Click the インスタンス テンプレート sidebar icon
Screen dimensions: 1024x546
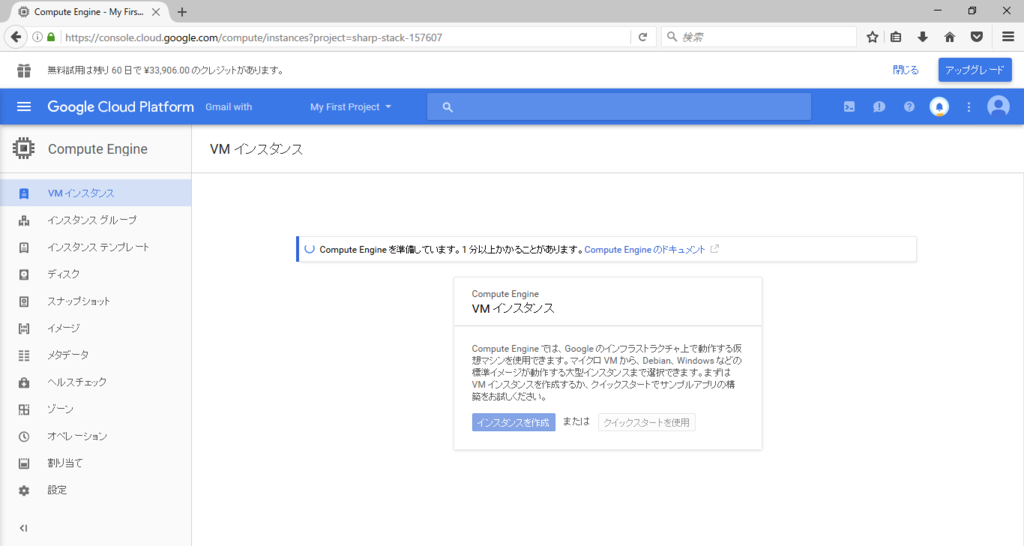pyautogui.click(x=24, y=248)
